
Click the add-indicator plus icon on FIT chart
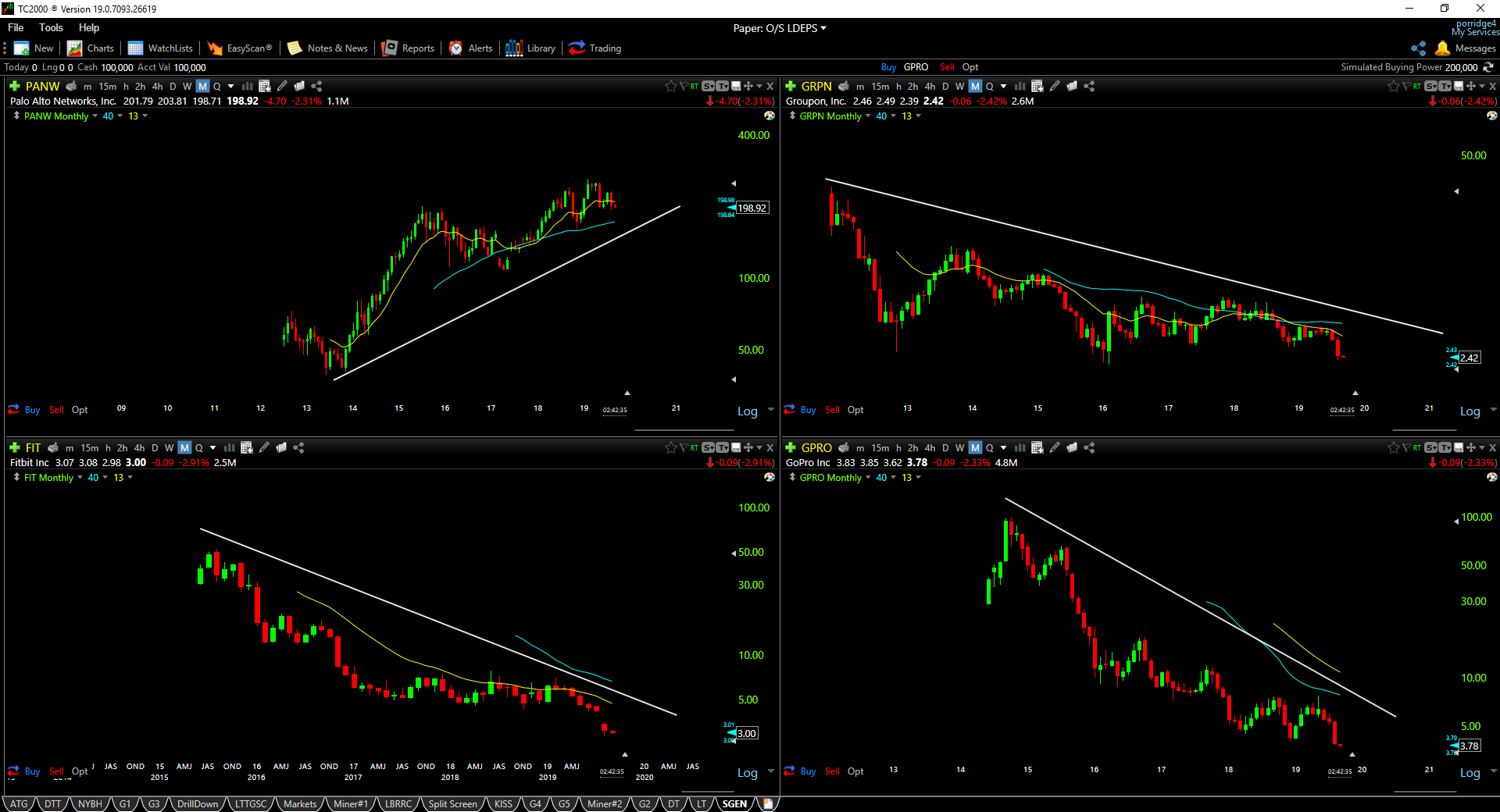pyautogui.click(x=15, y=447)
